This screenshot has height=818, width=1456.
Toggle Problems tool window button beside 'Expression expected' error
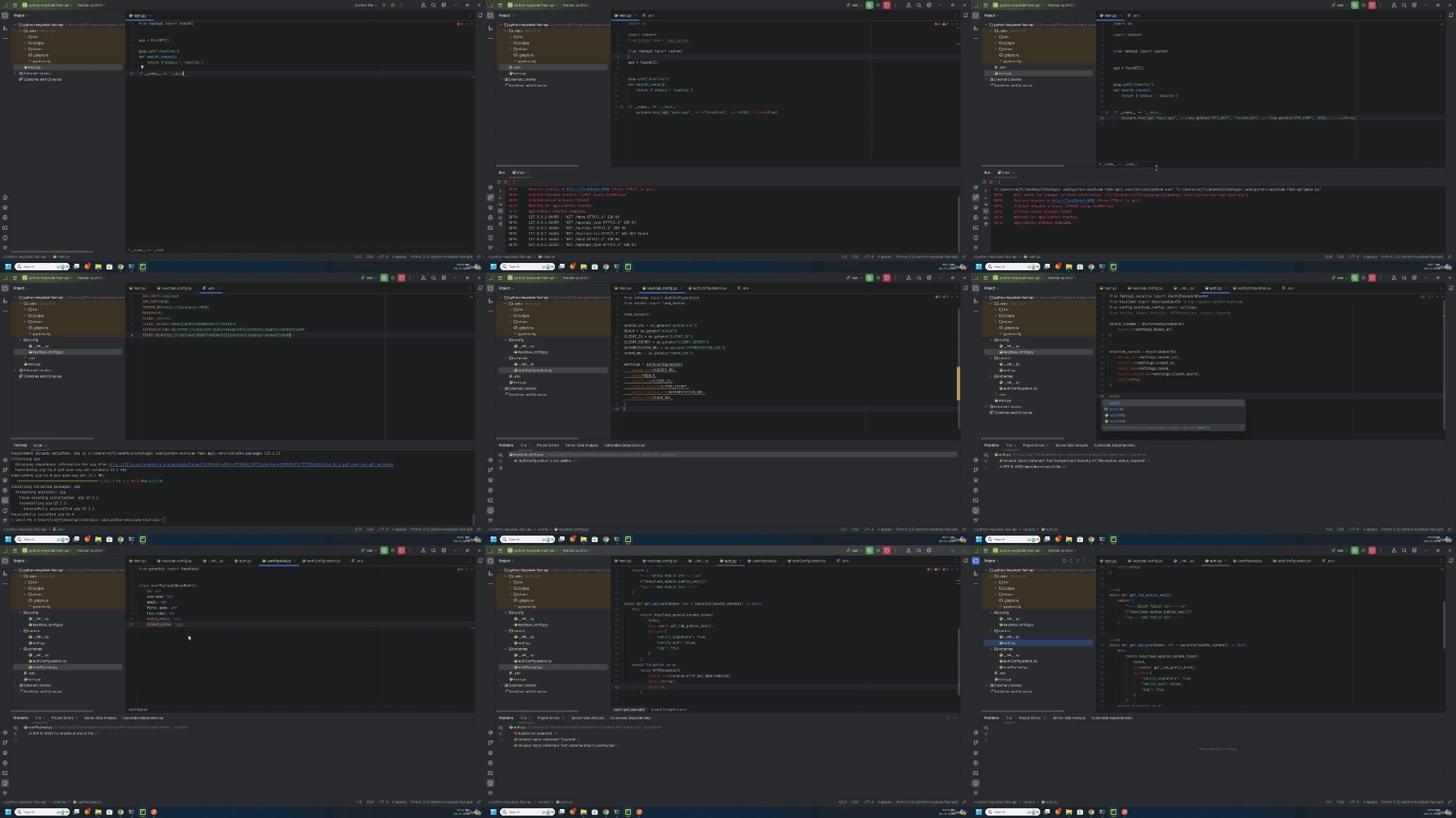tap(490, 782)
